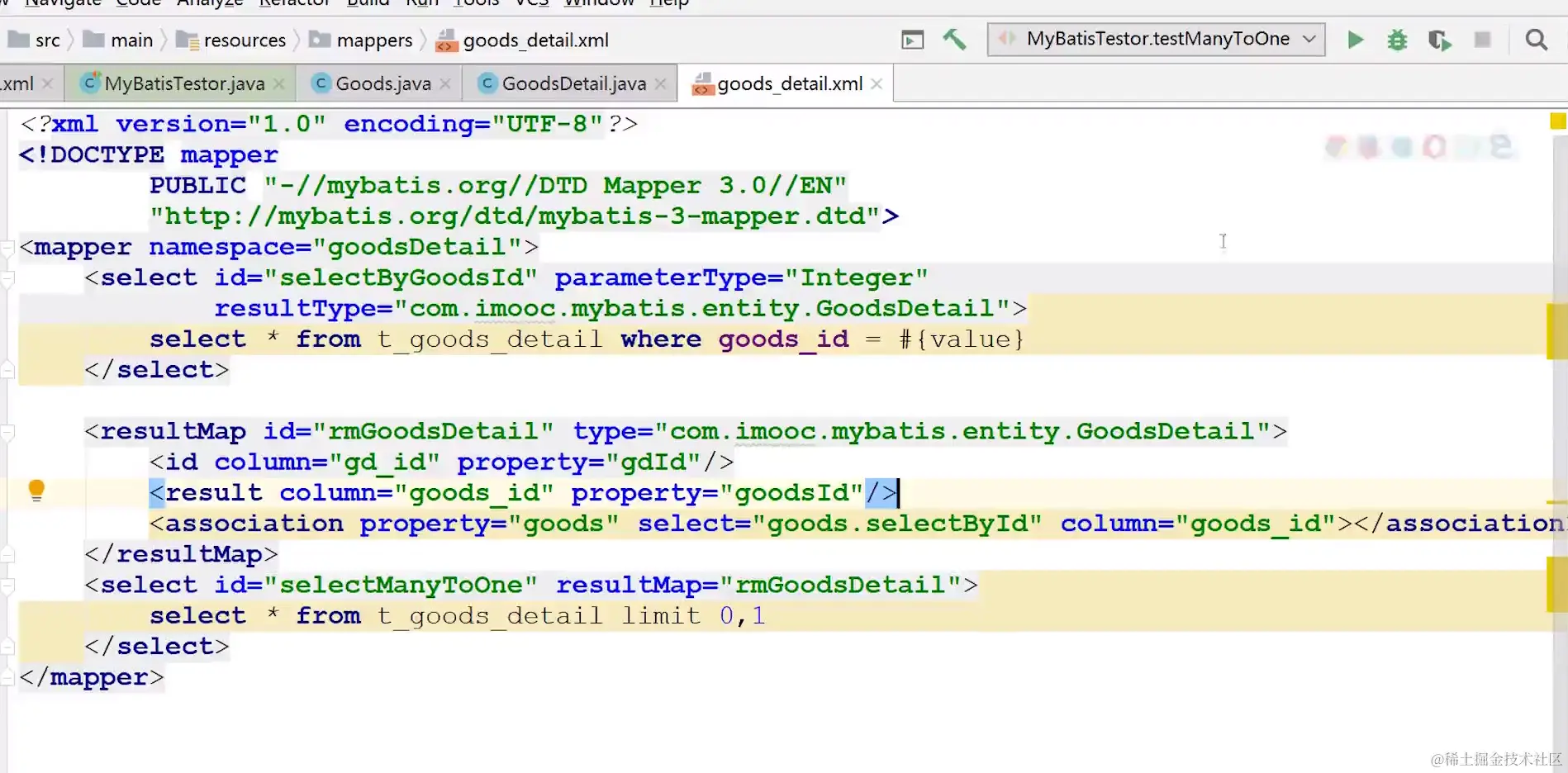The width and height of the screenshot is (1568, 773).
Task: Open the Window menu
Action: point(599,3)
